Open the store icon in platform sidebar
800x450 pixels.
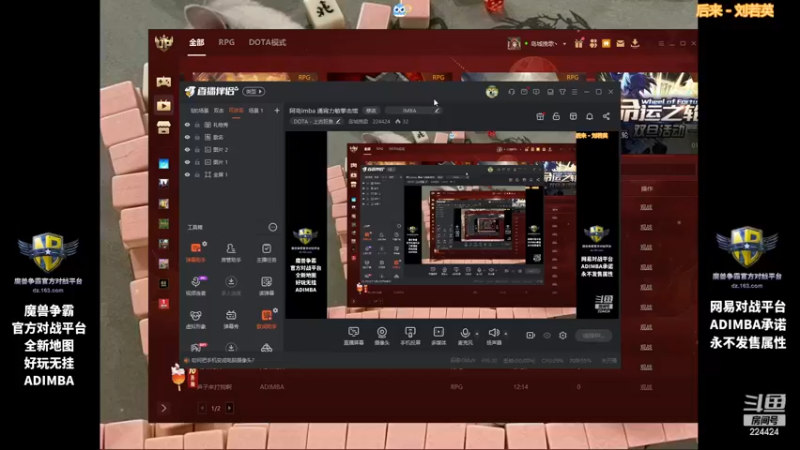click(x=163, y=128)
